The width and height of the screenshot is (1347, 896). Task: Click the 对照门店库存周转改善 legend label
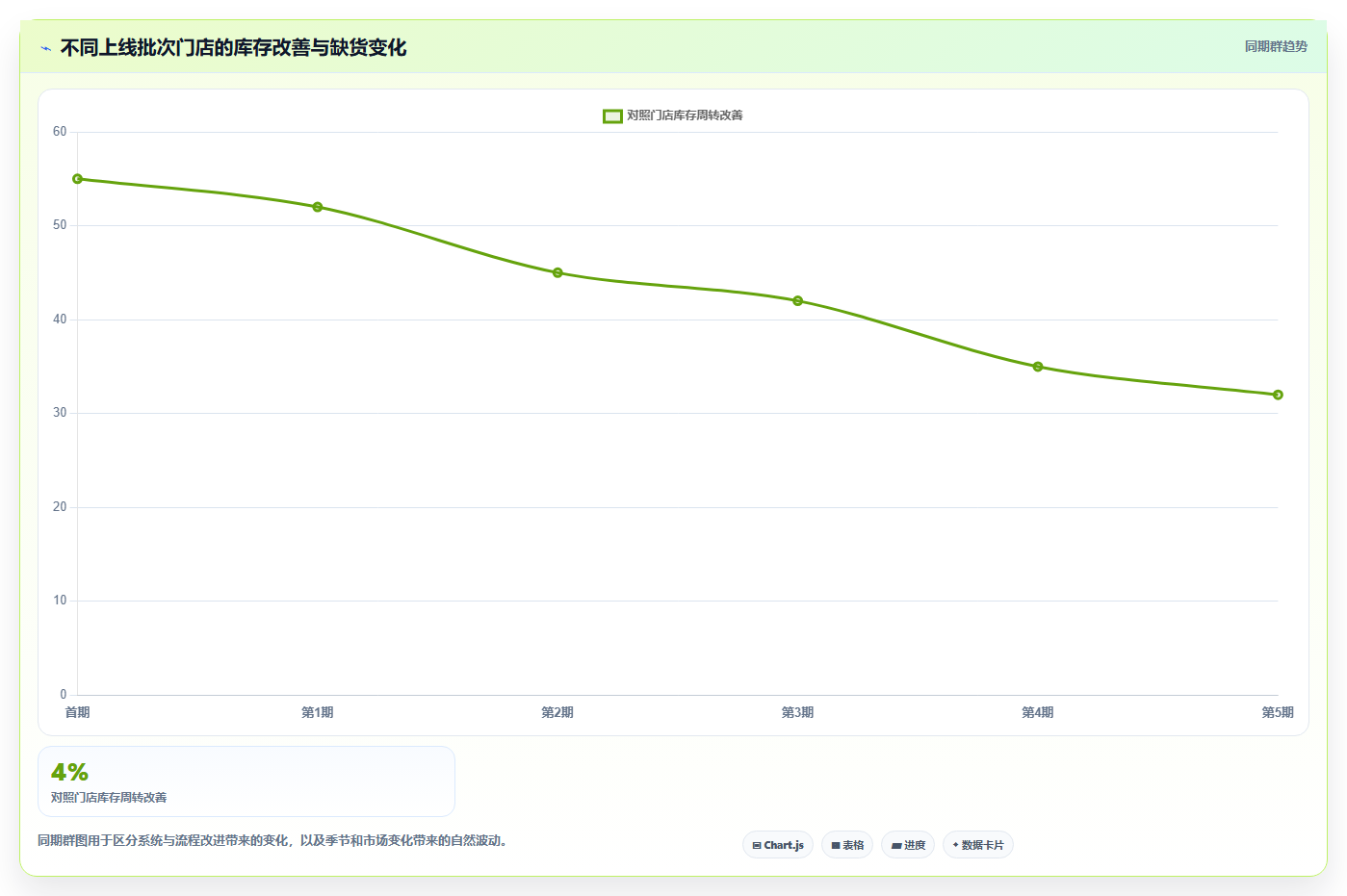pos(685,115)
